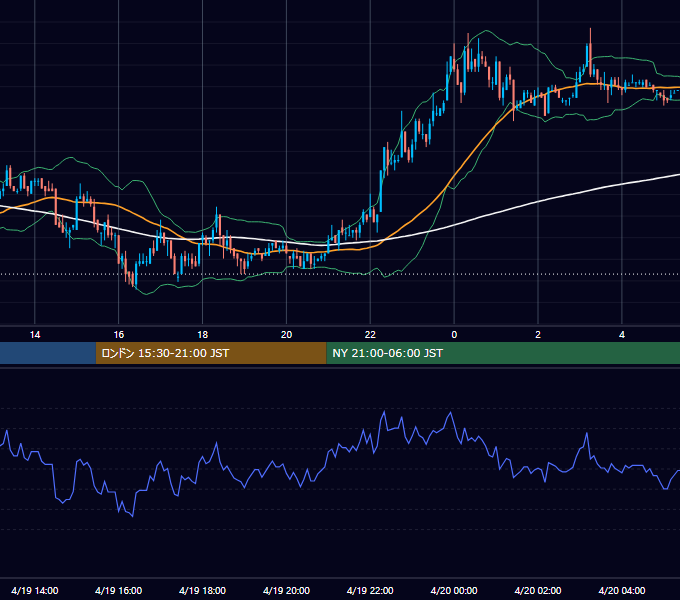The image size is (680, 600).
Task: Click the '4/20 00:00' time label
Action: point(454,590)
